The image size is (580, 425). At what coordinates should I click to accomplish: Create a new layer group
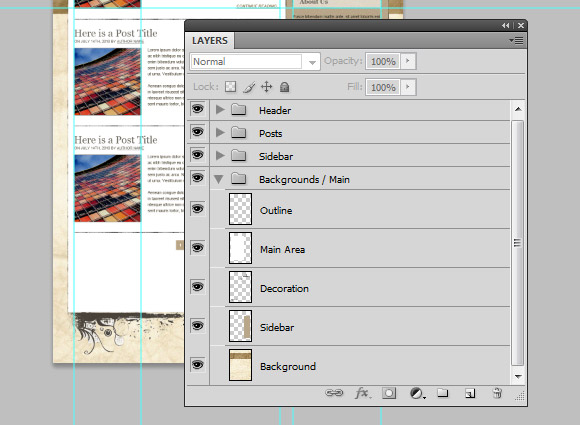click(x=443, y=392)
